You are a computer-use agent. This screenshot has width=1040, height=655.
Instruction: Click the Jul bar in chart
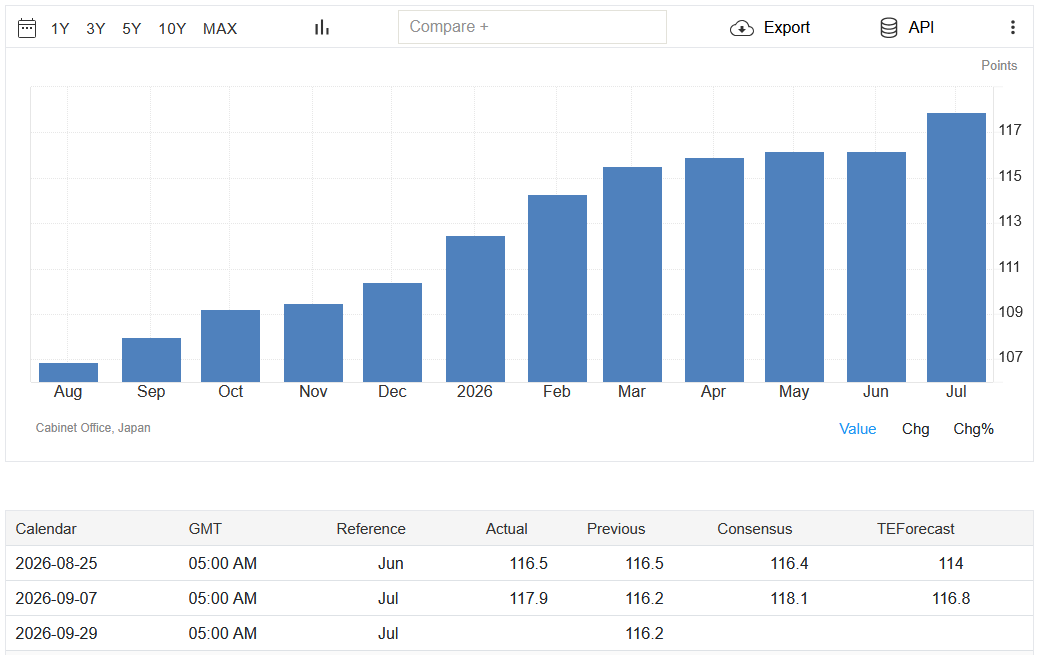956,247
